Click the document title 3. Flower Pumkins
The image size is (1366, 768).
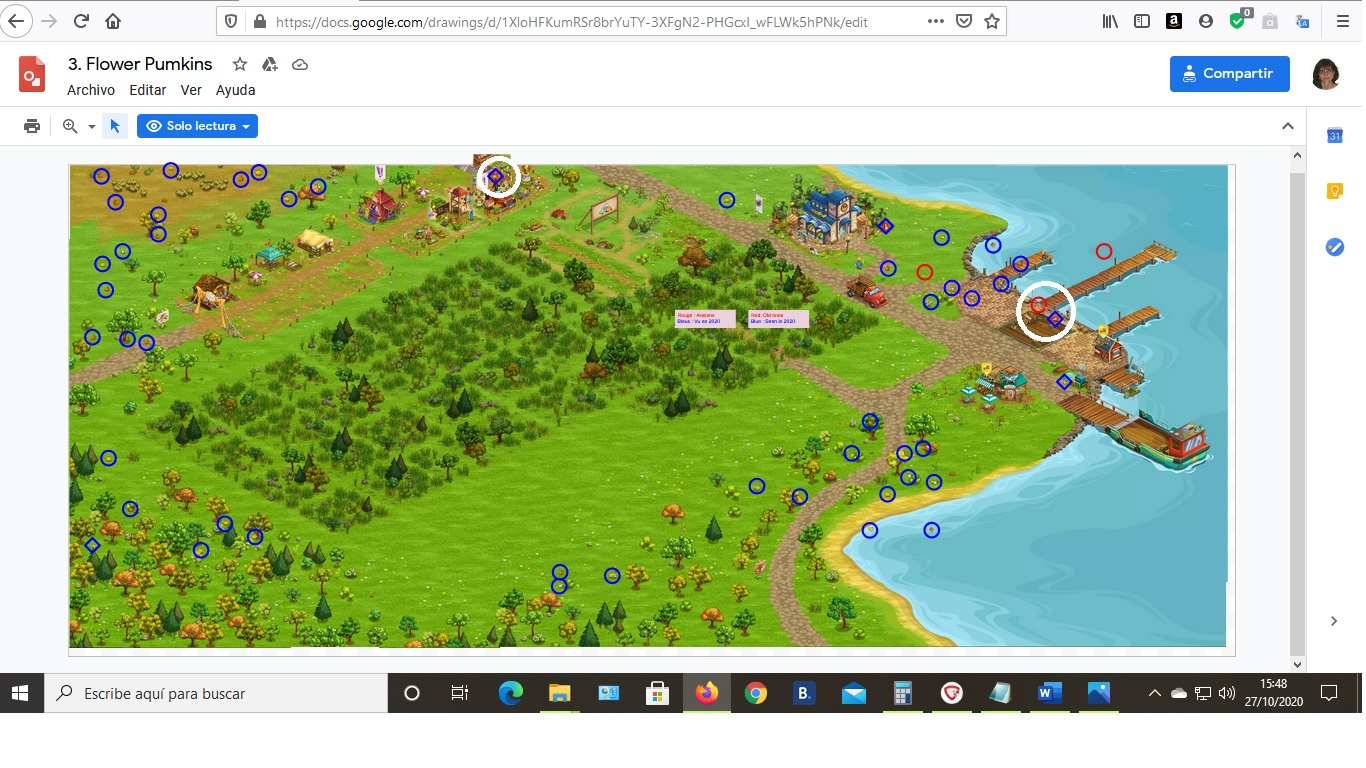[140, 64]
